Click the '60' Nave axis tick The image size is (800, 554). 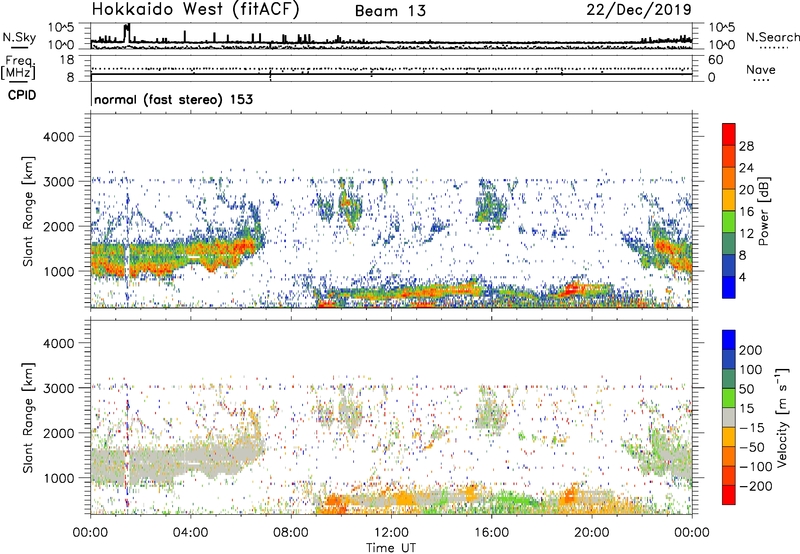715,60
